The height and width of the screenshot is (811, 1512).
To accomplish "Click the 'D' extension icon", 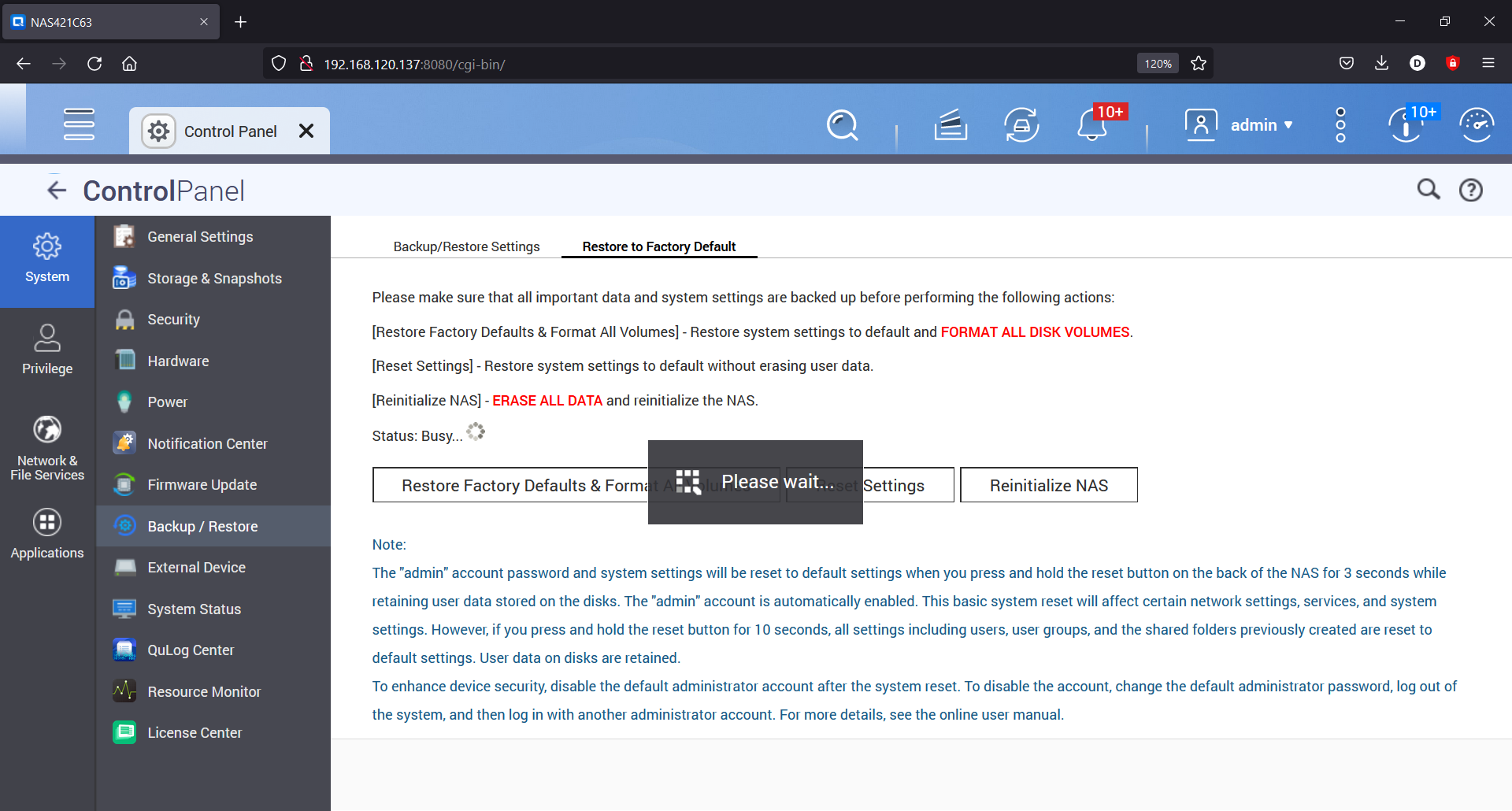I will pyautogui.click(x=1417, y=64).
